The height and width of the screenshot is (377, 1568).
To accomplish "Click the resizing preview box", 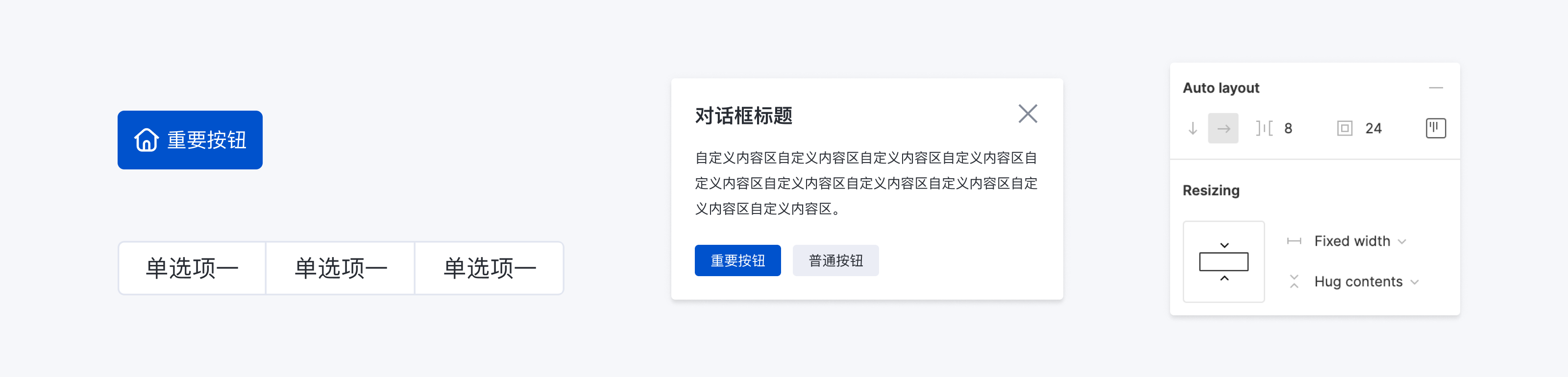I will pyautogui.click(x=1224, y=261).
